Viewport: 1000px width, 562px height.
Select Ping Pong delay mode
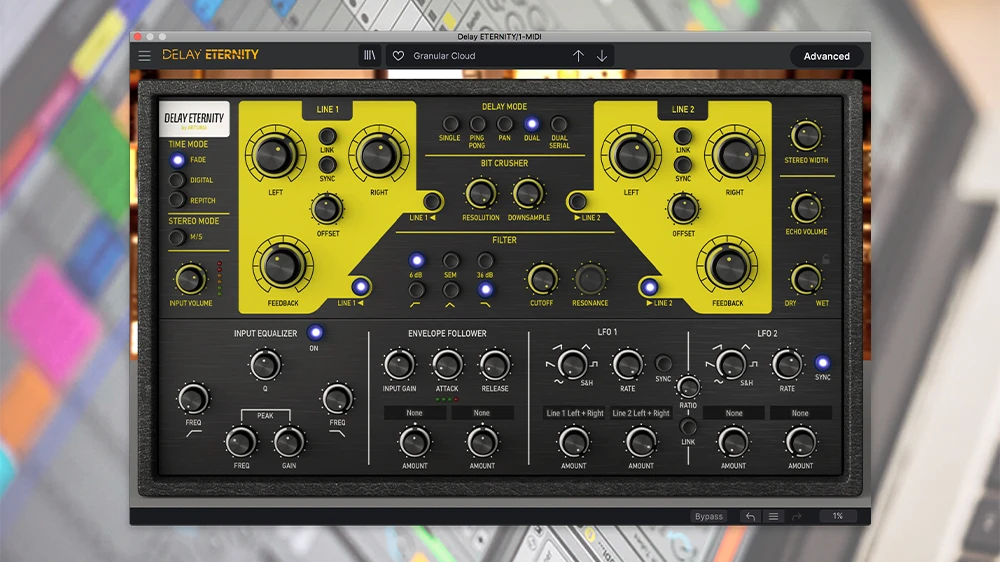click(x=478, y=125)
